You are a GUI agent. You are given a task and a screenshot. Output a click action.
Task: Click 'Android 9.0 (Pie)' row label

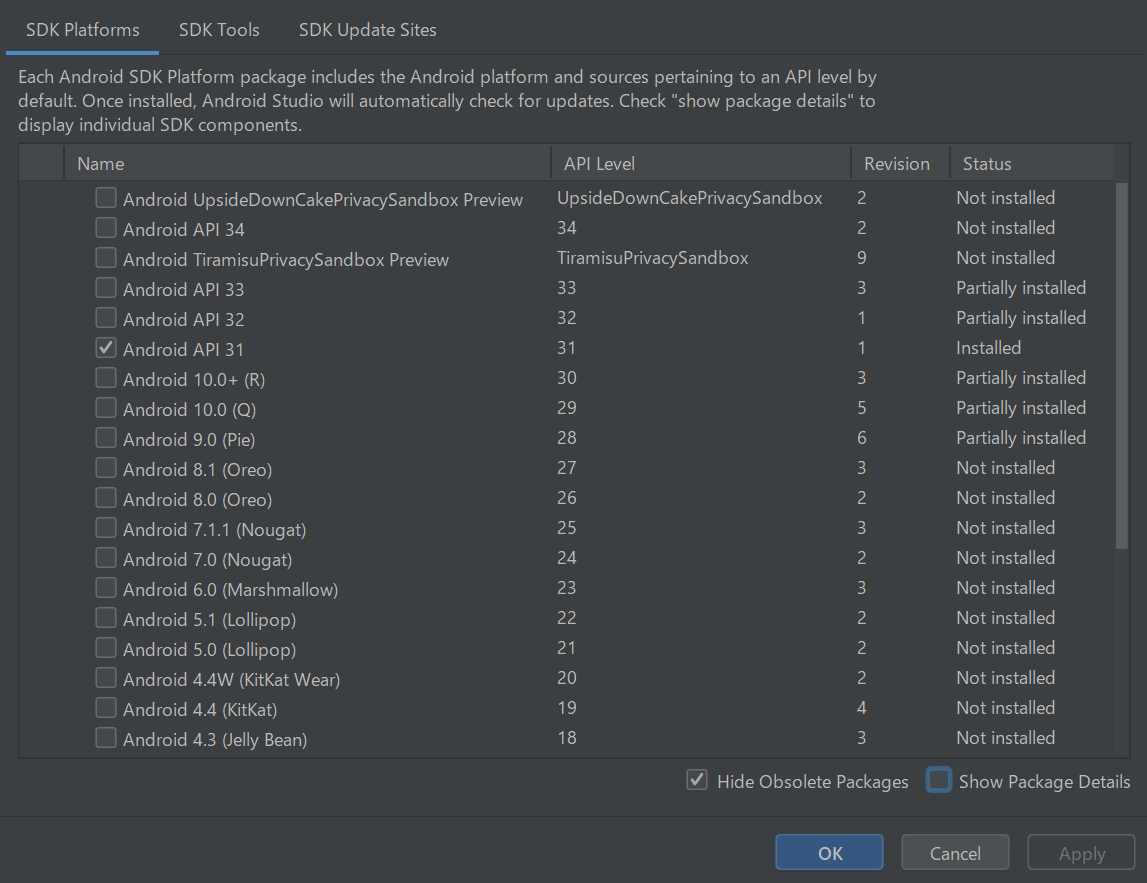189,440
